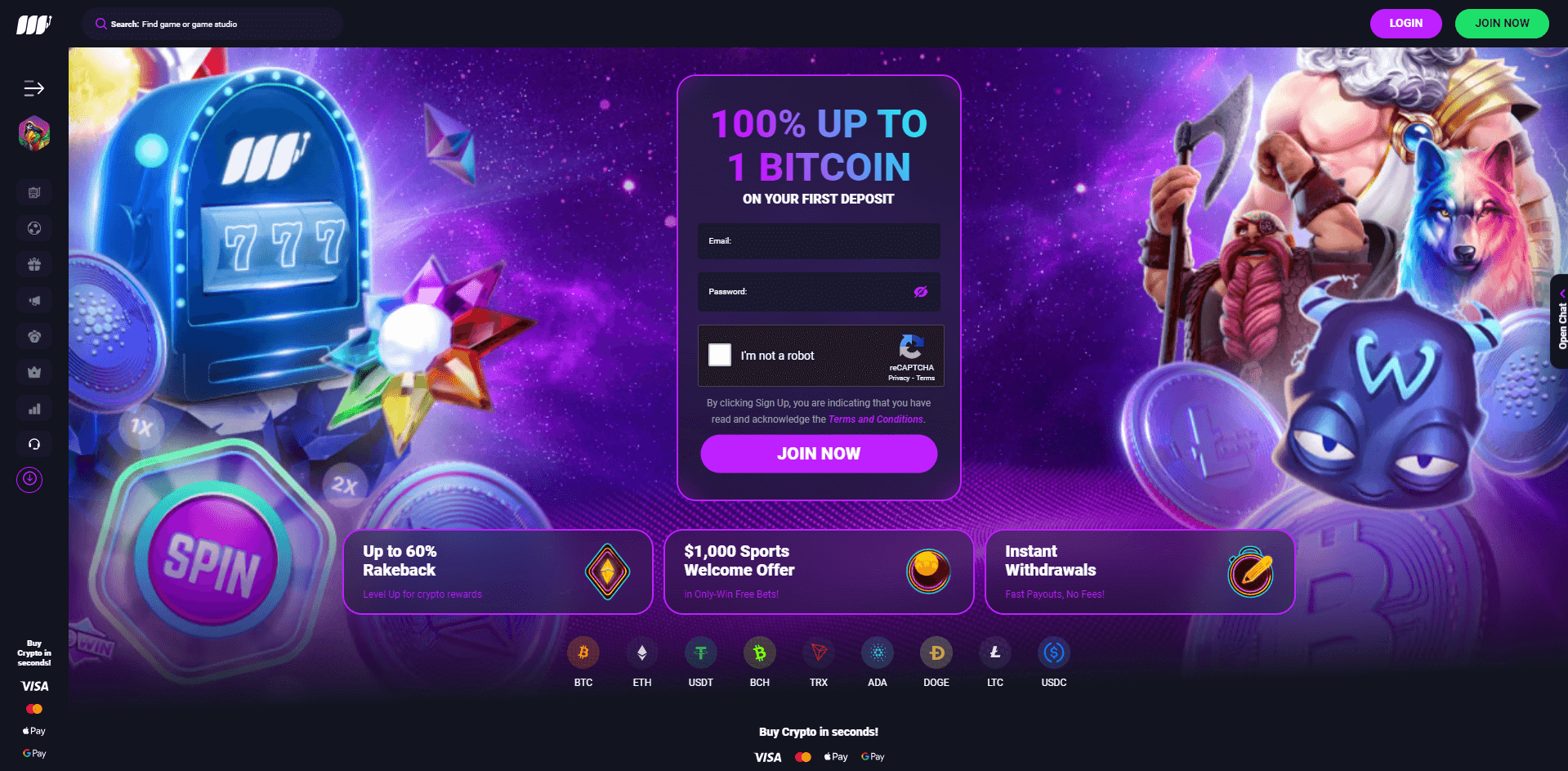Image resolution: width=1568 pixels, height=771 pixels.
Task: Click the LOGIN button
Action: [1405, 23]
